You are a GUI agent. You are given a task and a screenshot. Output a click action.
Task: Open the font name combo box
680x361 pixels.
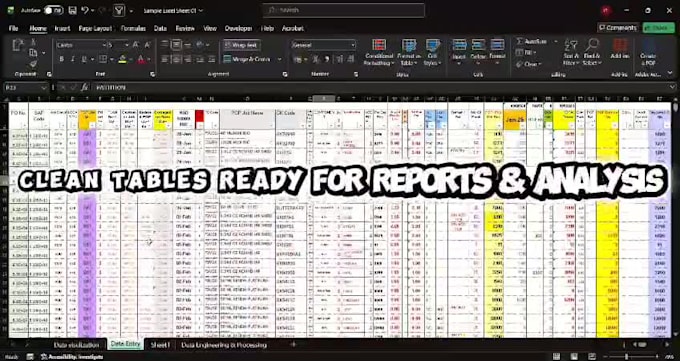pyautogui.click(x=81, y=45)
